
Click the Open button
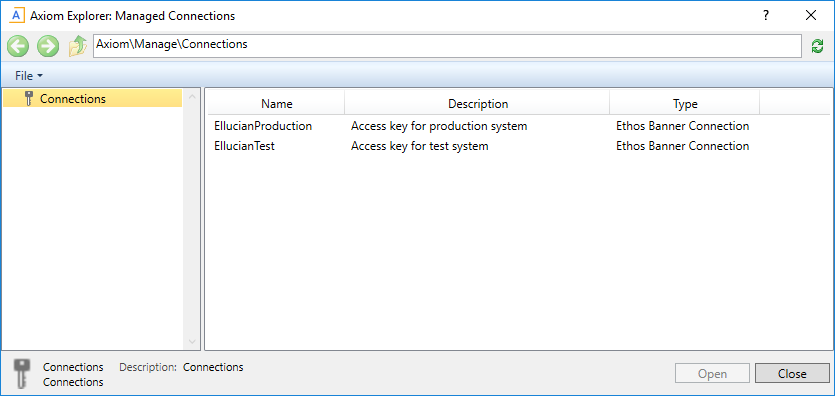coord(712,374)
